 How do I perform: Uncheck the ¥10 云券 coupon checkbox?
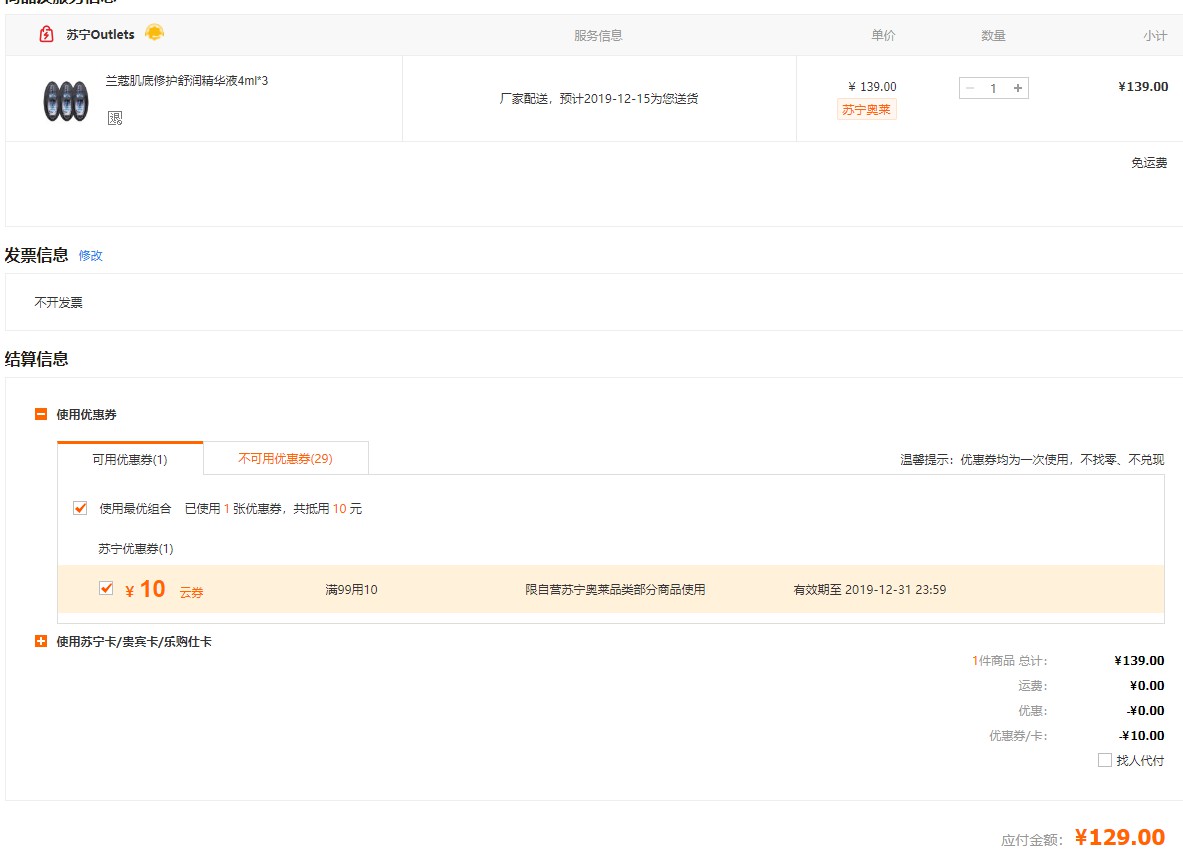(x=106, y=588)
